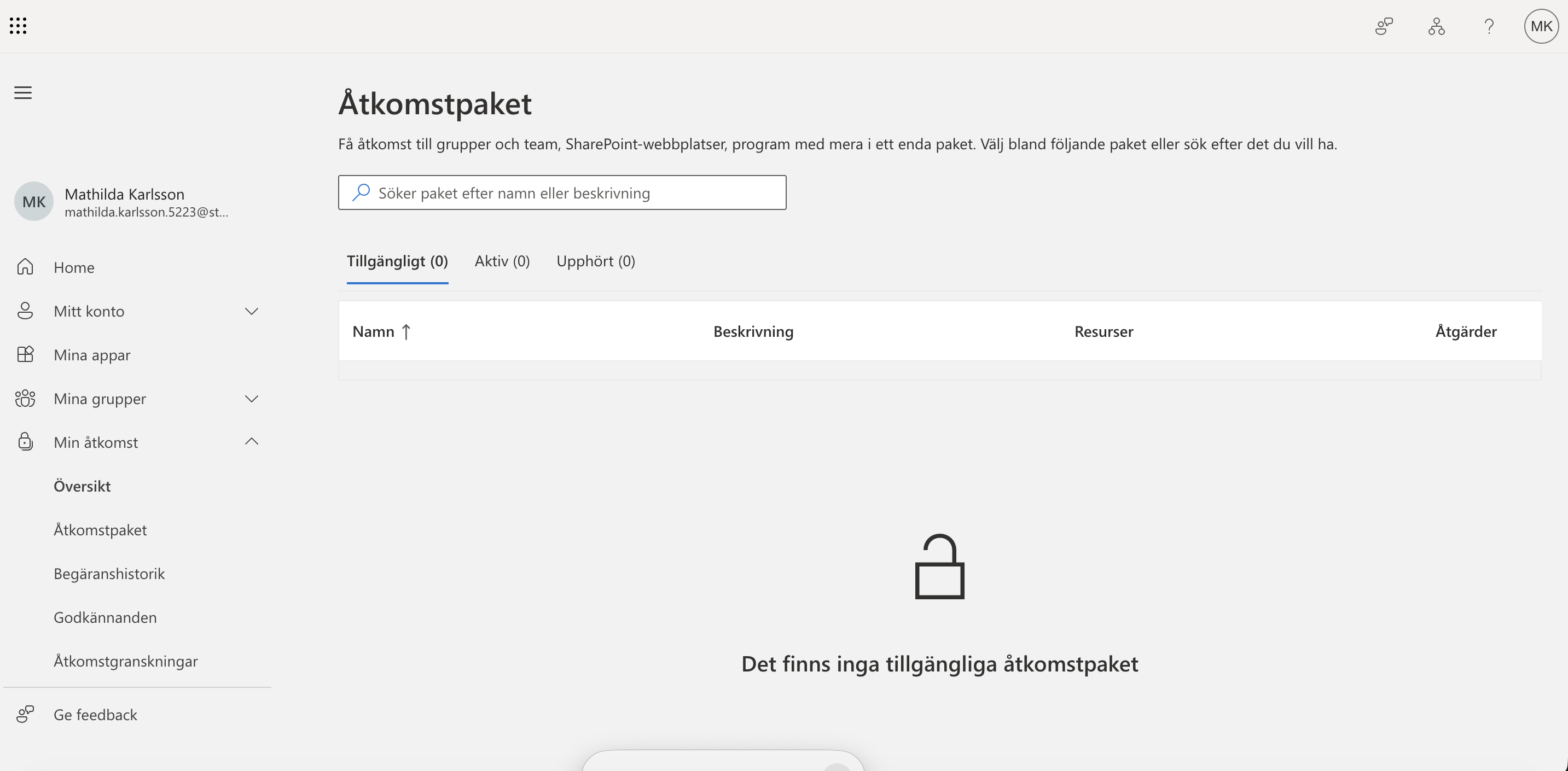Click the Resurser column header
Image resolution: width=1568 pixels, height=771 pixels.
click(1104, 332)
